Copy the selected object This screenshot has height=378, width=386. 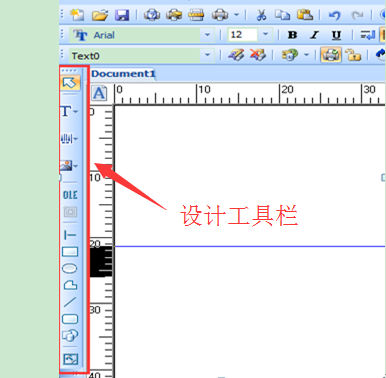point(282,15)
